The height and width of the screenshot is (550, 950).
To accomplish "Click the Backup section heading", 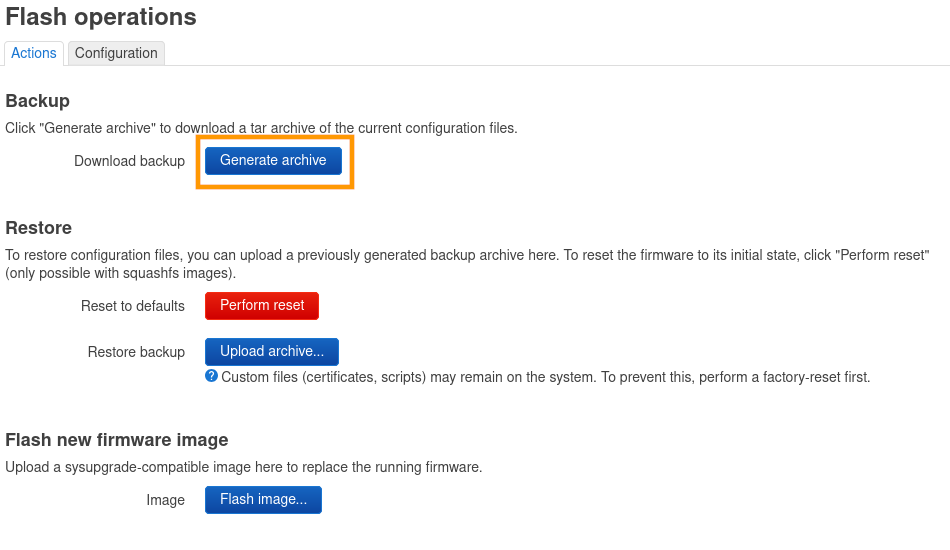I will tap(38, 101).
